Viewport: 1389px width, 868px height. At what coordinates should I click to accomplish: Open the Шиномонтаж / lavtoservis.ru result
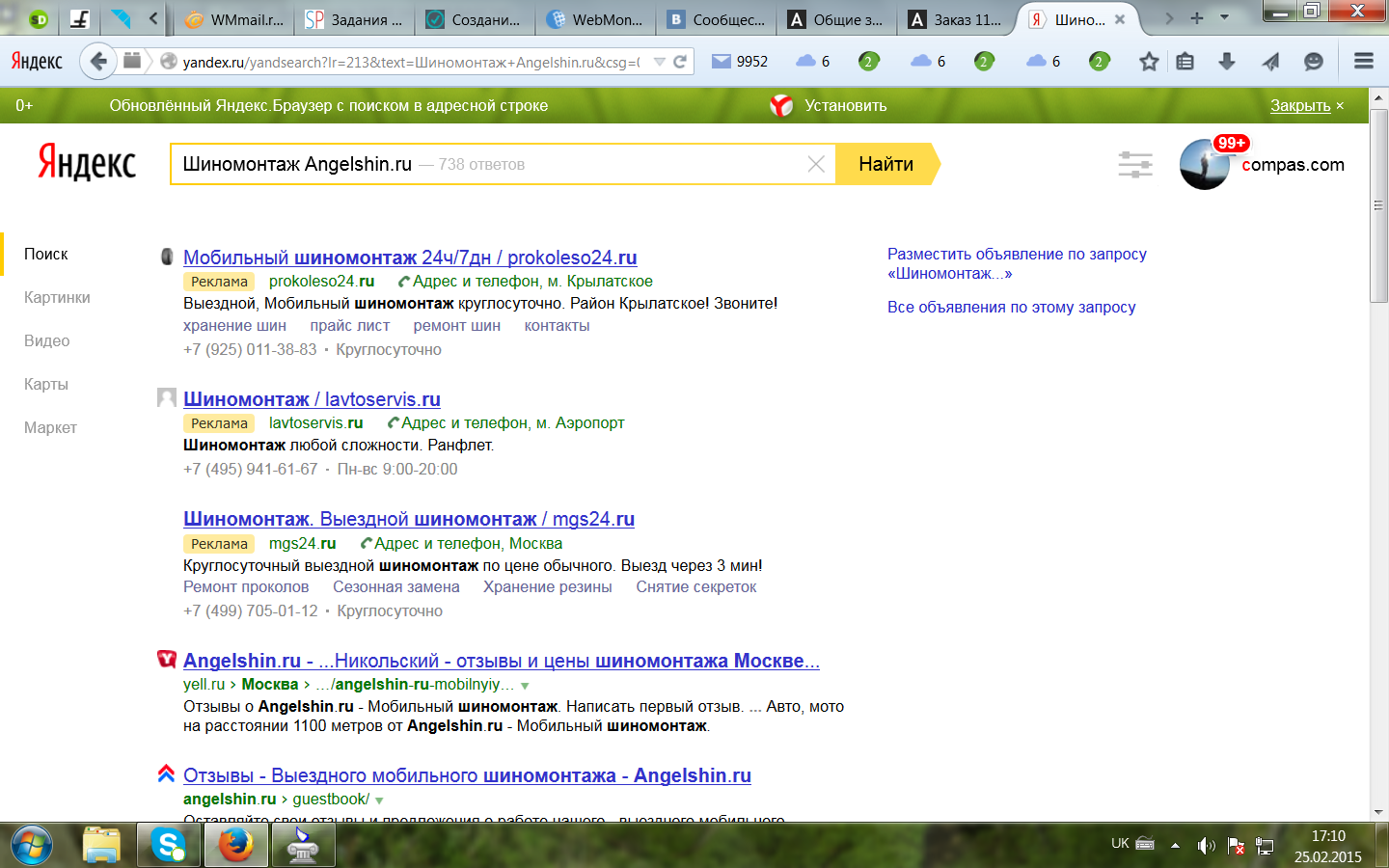click(312, 399)
